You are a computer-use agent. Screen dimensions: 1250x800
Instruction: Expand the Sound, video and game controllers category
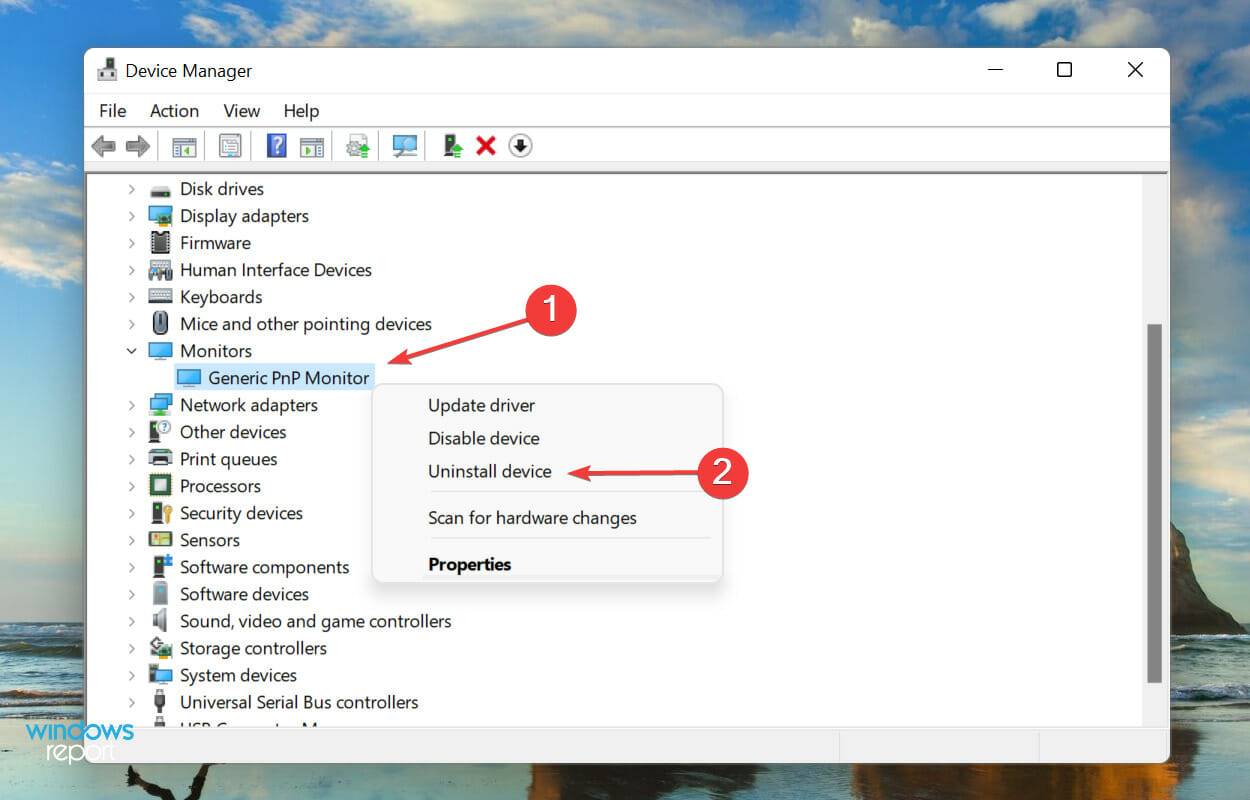pyautogui.click(x=133, y=621)
